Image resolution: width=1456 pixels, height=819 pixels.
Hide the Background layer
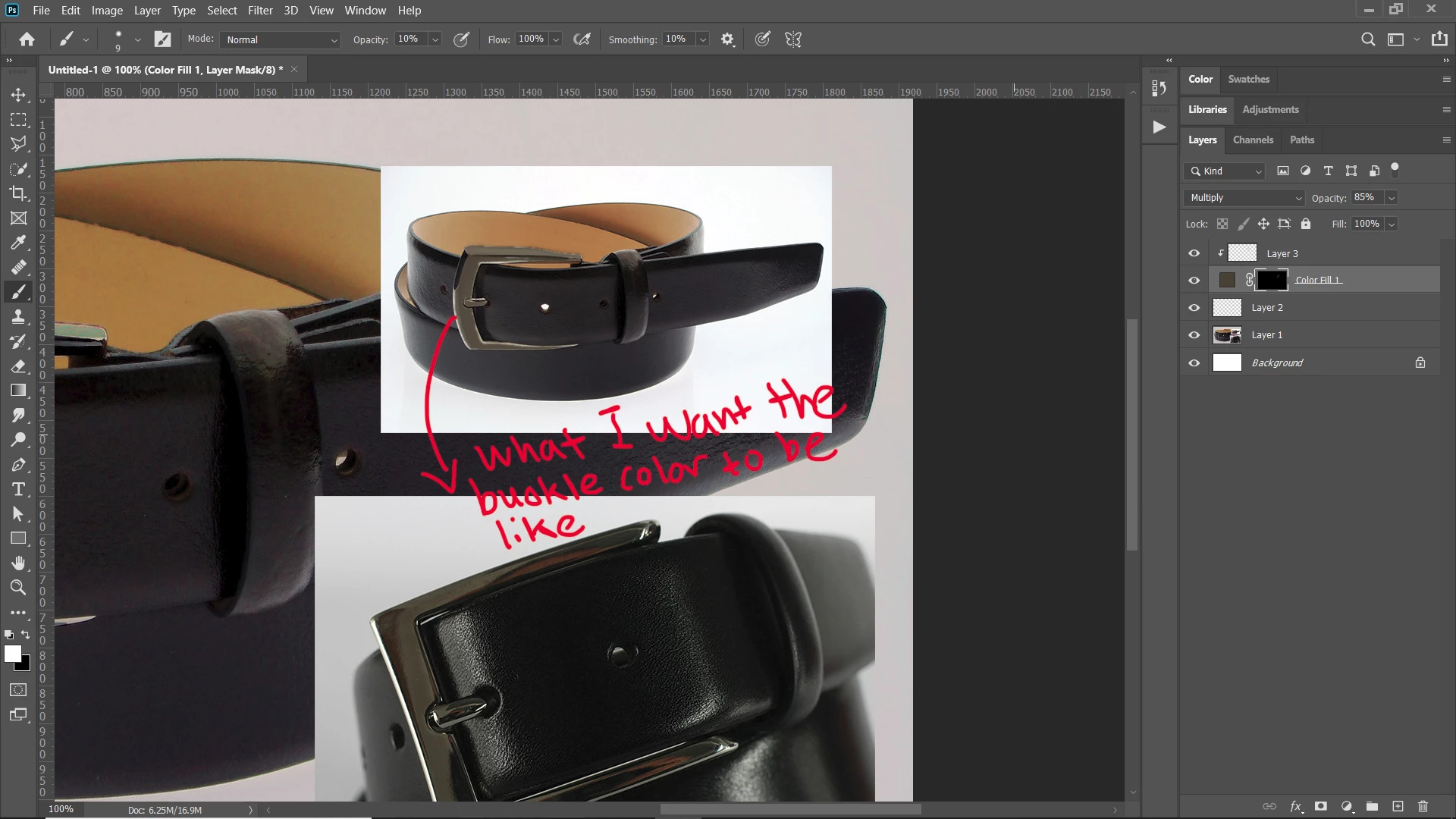[1194, 363]
